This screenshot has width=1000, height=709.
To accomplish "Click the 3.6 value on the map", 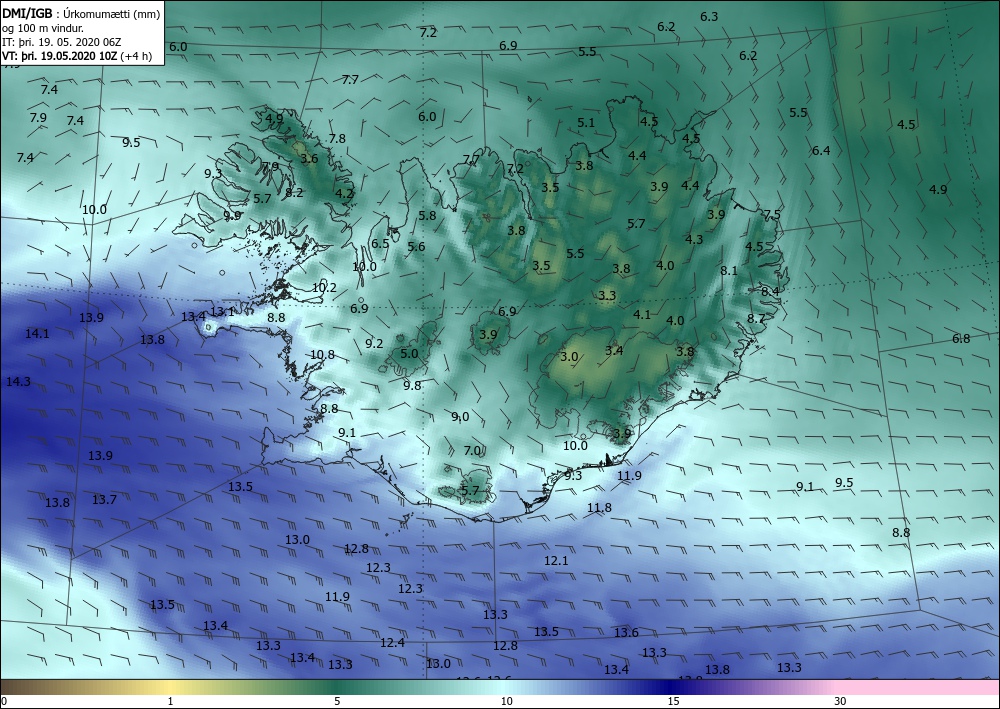I will 309,158.
